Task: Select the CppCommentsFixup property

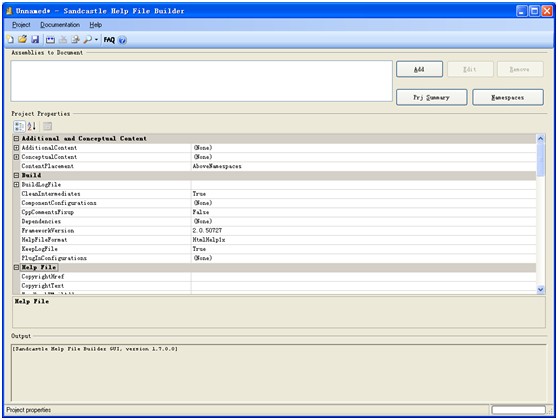Action: point(48,212)
